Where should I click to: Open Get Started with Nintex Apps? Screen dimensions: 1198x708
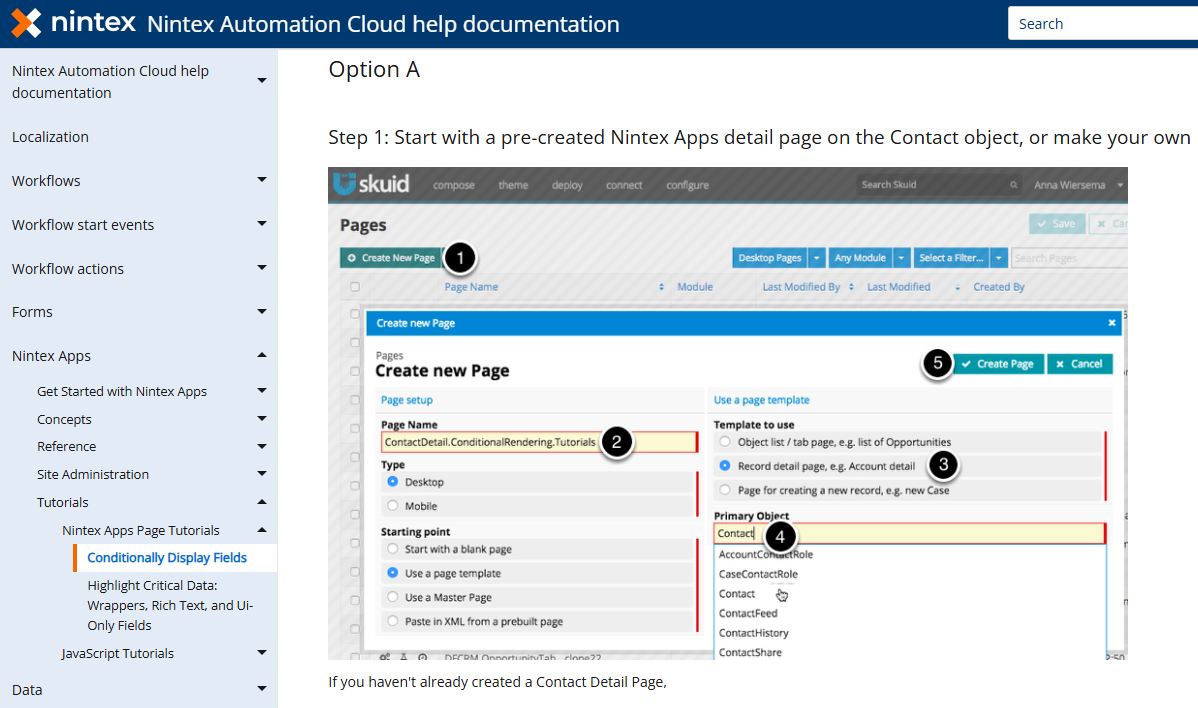click(x=121, y=391)
